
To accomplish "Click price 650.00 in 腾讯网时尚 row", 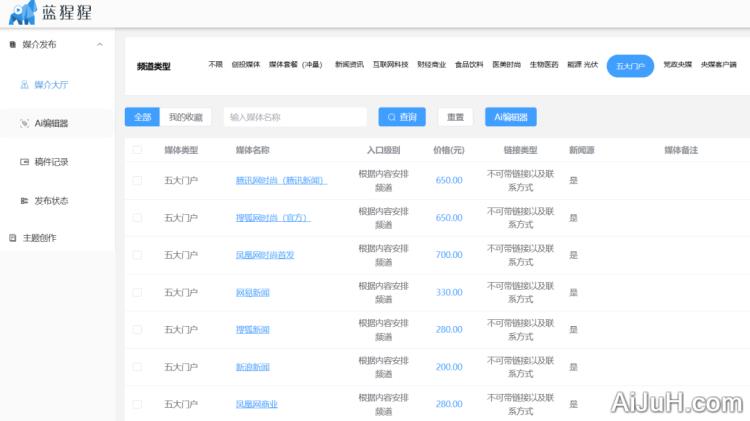I will coord(449,180).
